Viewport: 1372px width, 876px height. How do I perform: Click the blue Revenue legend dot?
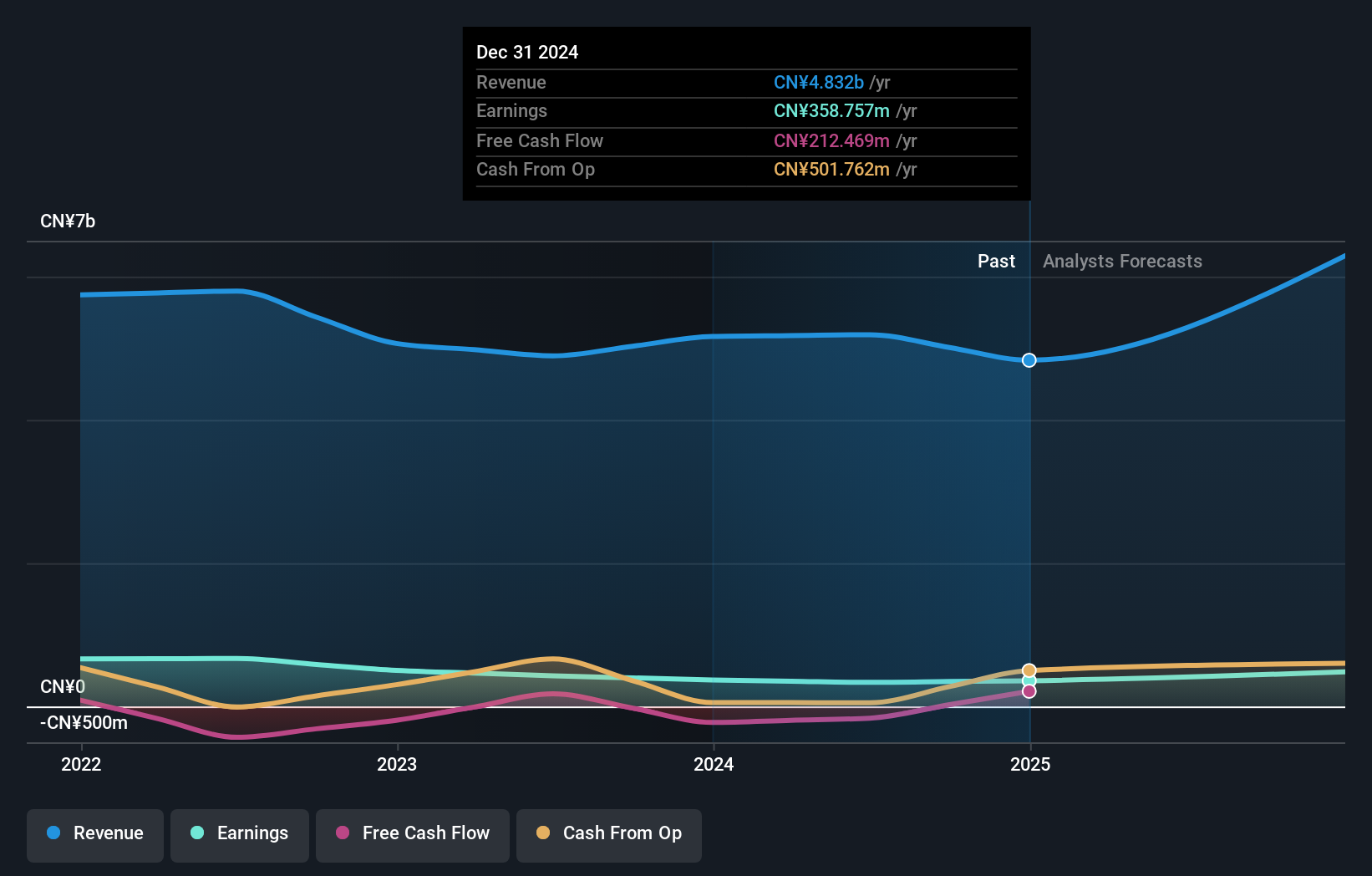point(53,833)
